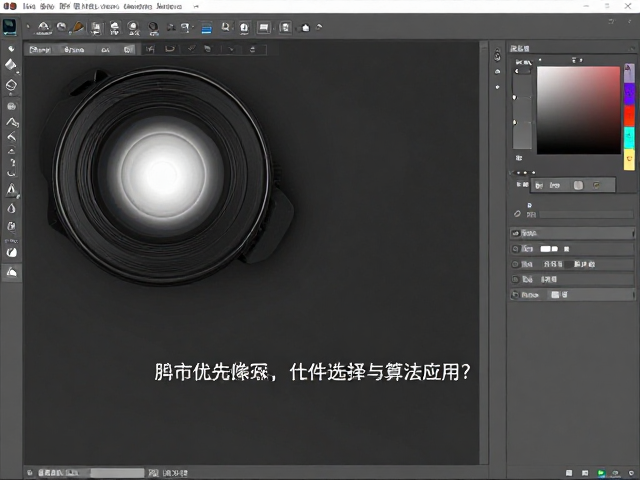Click the blue stacked bars icon in top toolbar
This screenshot has height=480, width=640.
(207, 28)
